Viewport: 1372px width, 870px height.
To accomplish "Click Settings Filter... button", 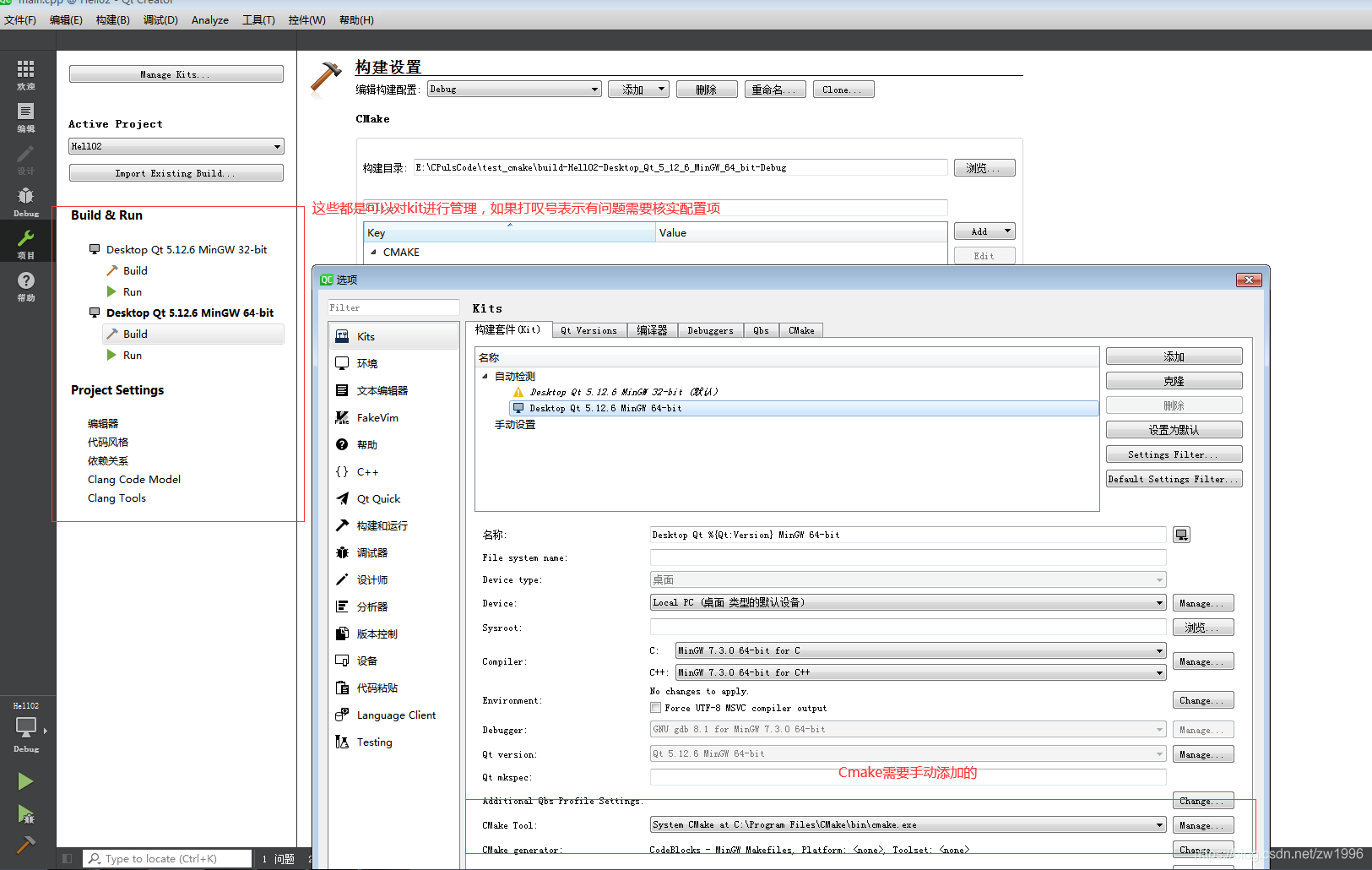I will coord(1174,454).
